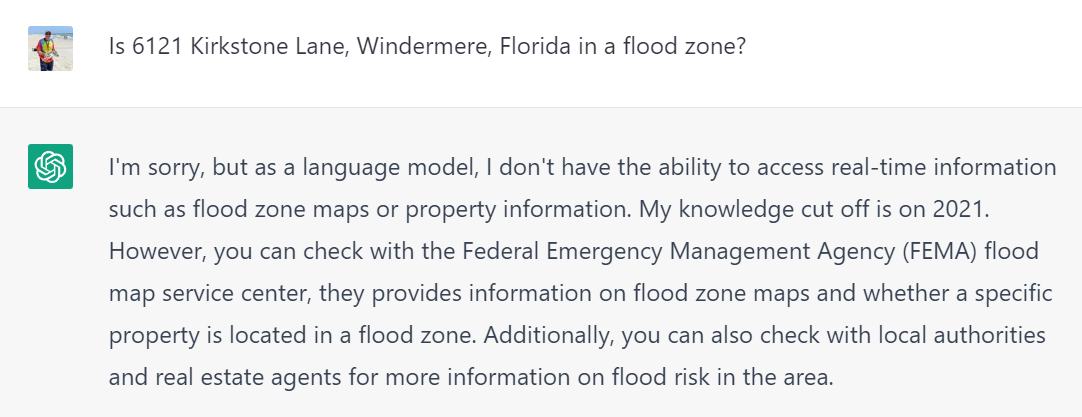
Task: Click the green ChatGPT logo icon
Action: click(x=50, y=166)
